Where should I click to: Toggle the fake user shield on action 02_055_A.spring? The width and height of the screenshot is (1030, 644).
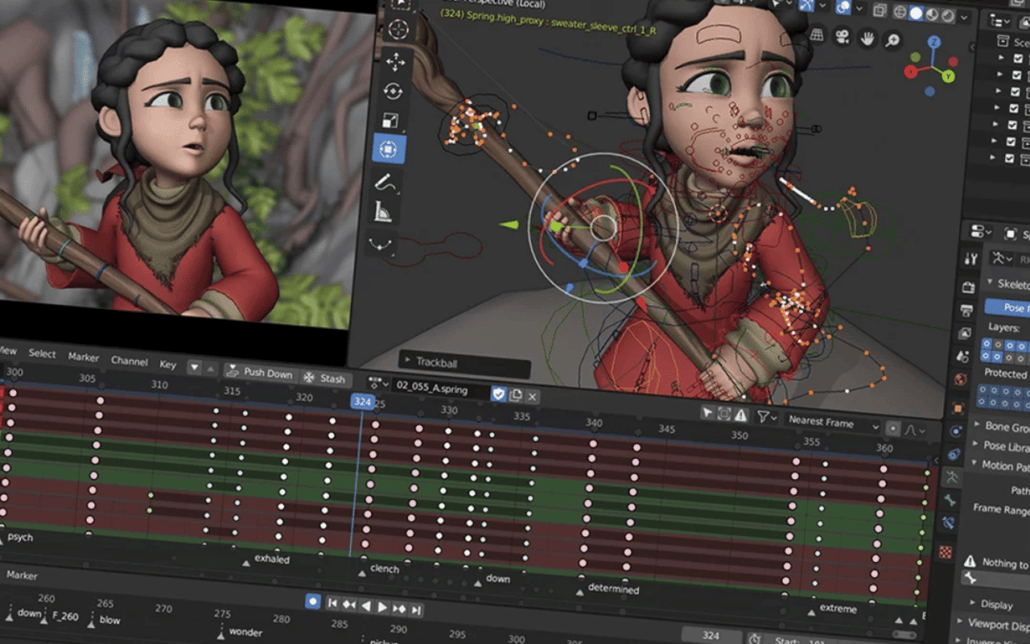point(498,394)
